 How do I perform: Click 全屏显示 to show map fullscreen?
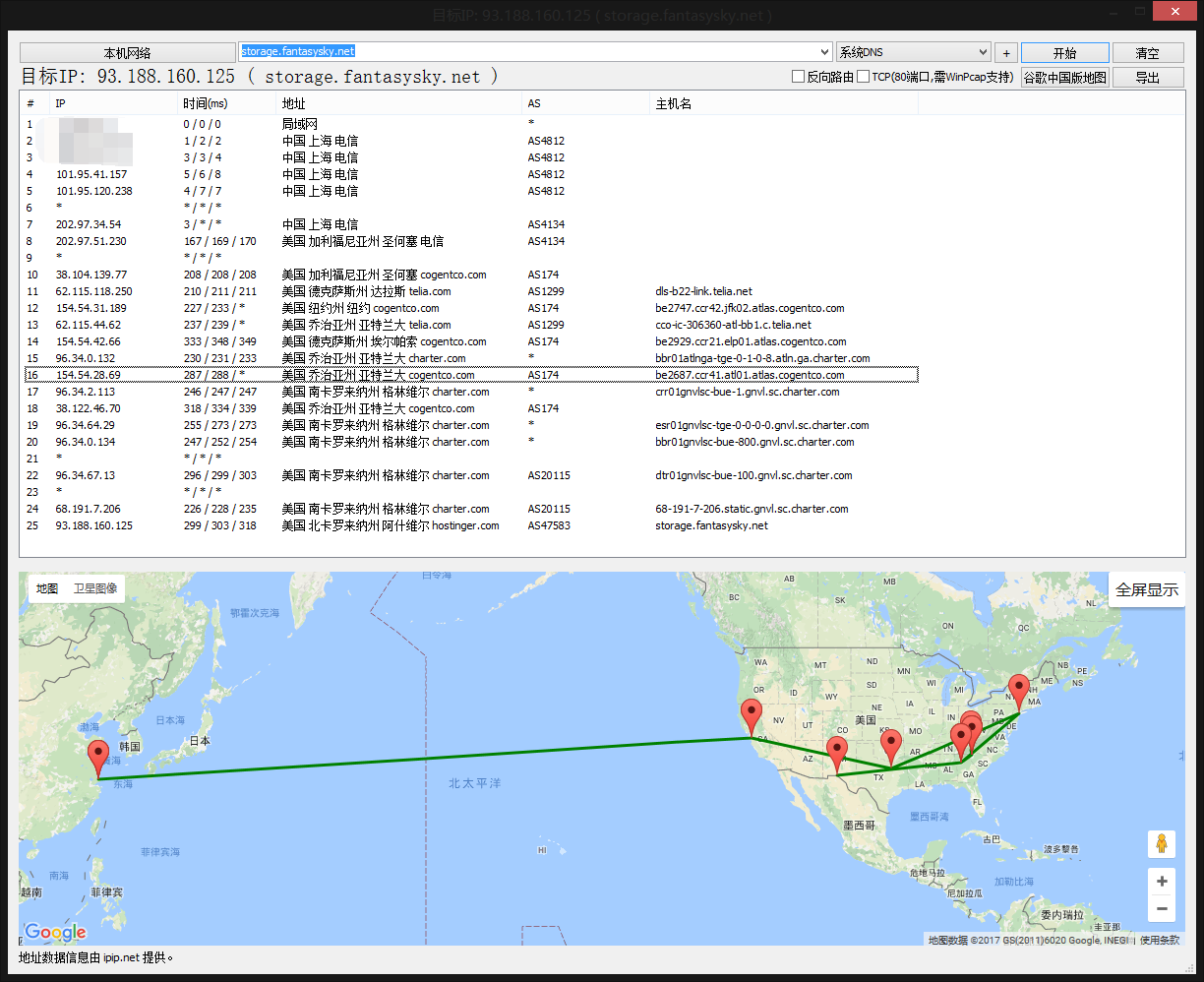(x=1146, y=590)
